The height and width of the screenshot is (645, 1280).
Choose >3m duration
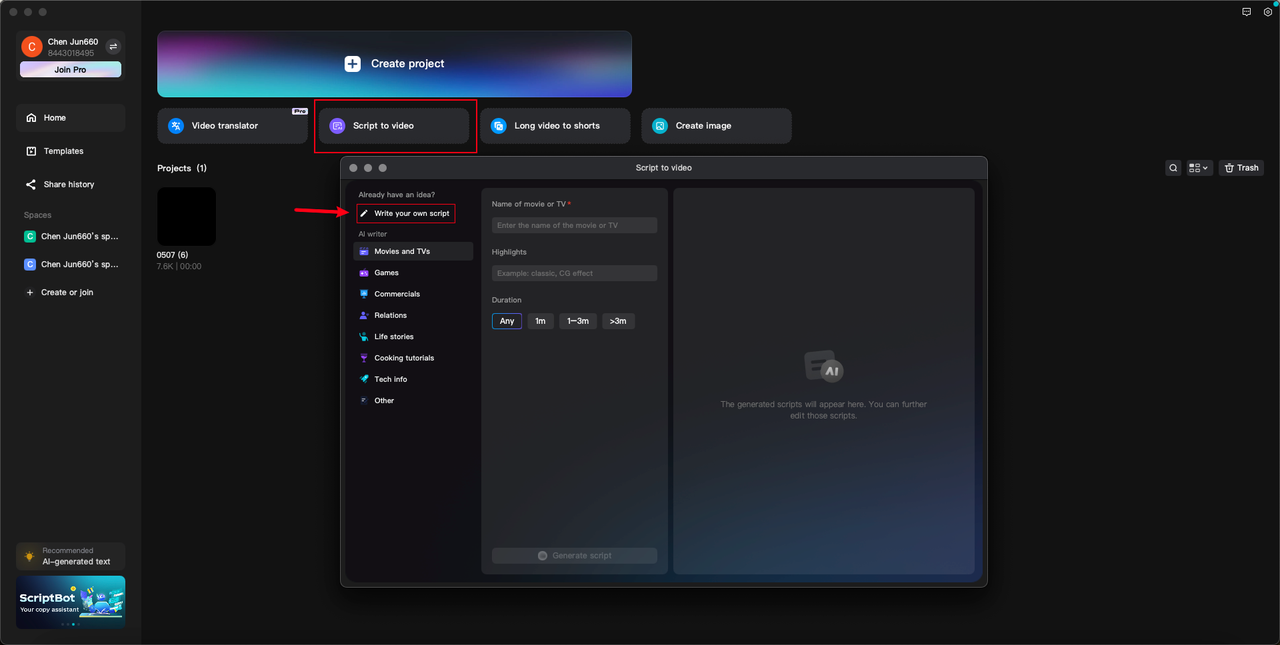(x=618, y=321)
